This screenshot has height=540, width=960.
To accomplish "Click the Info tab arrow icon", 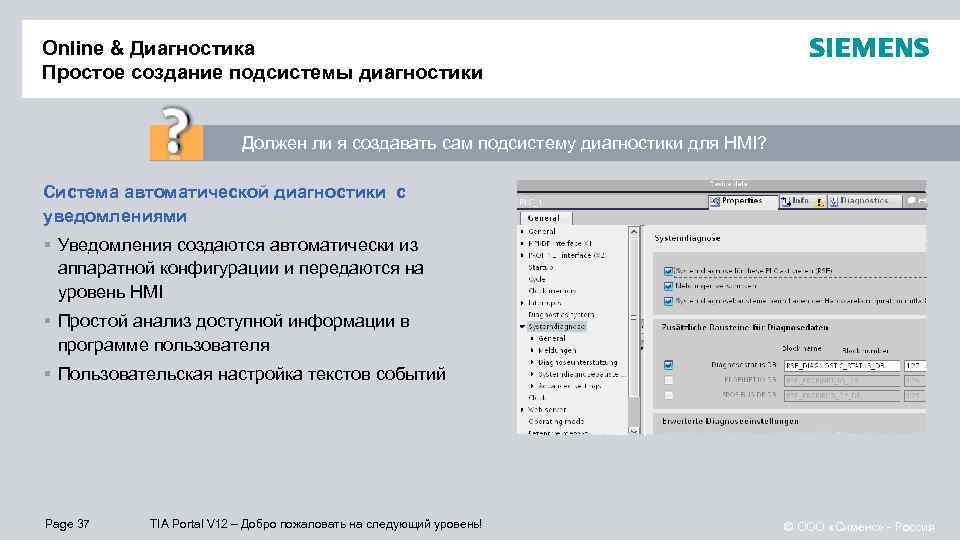I will pos(786,201).
